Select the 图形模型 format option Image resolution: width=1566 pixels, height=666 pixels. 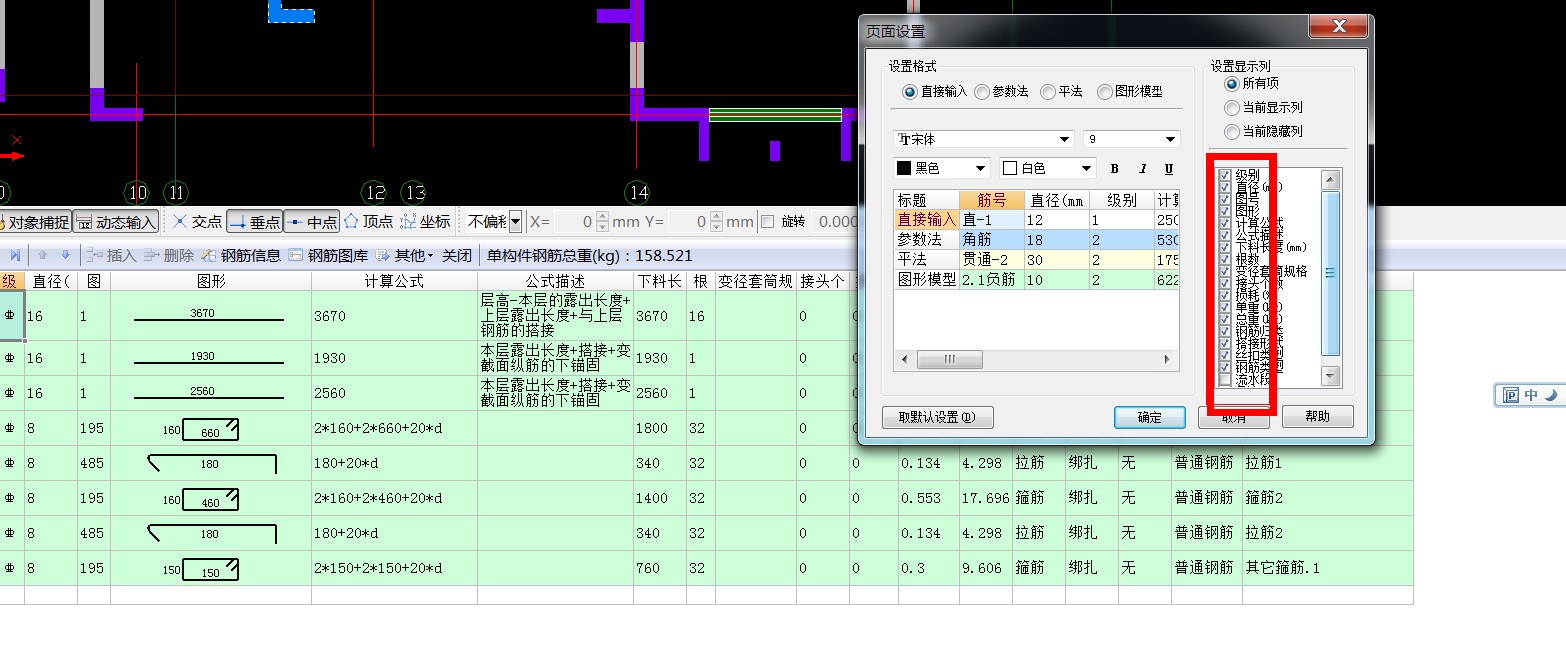(x=1130, y=91)
